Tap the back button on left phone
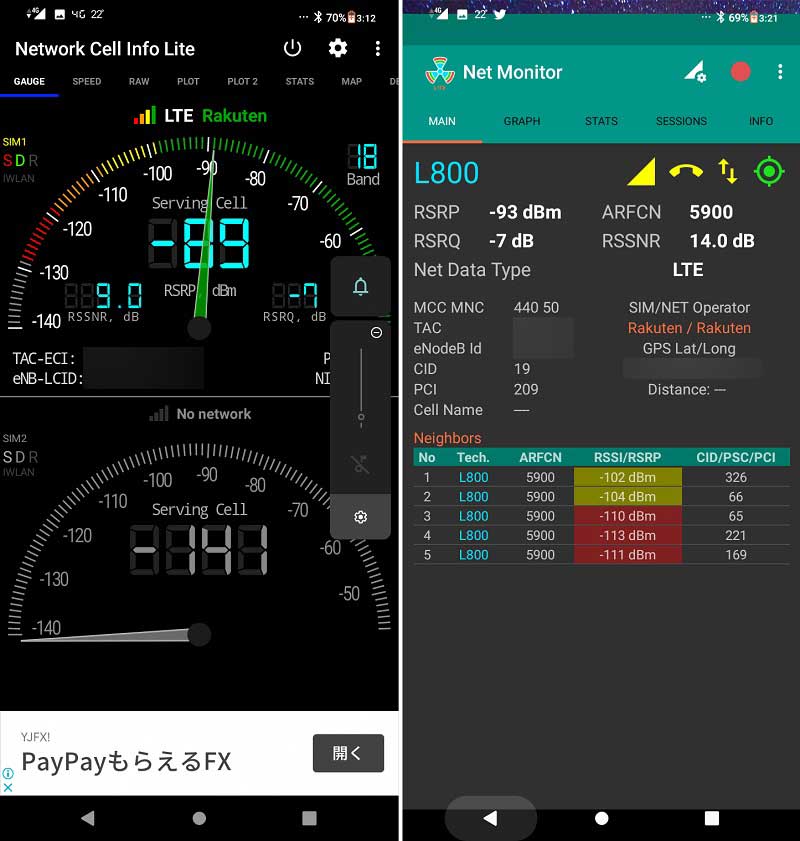 88,818
